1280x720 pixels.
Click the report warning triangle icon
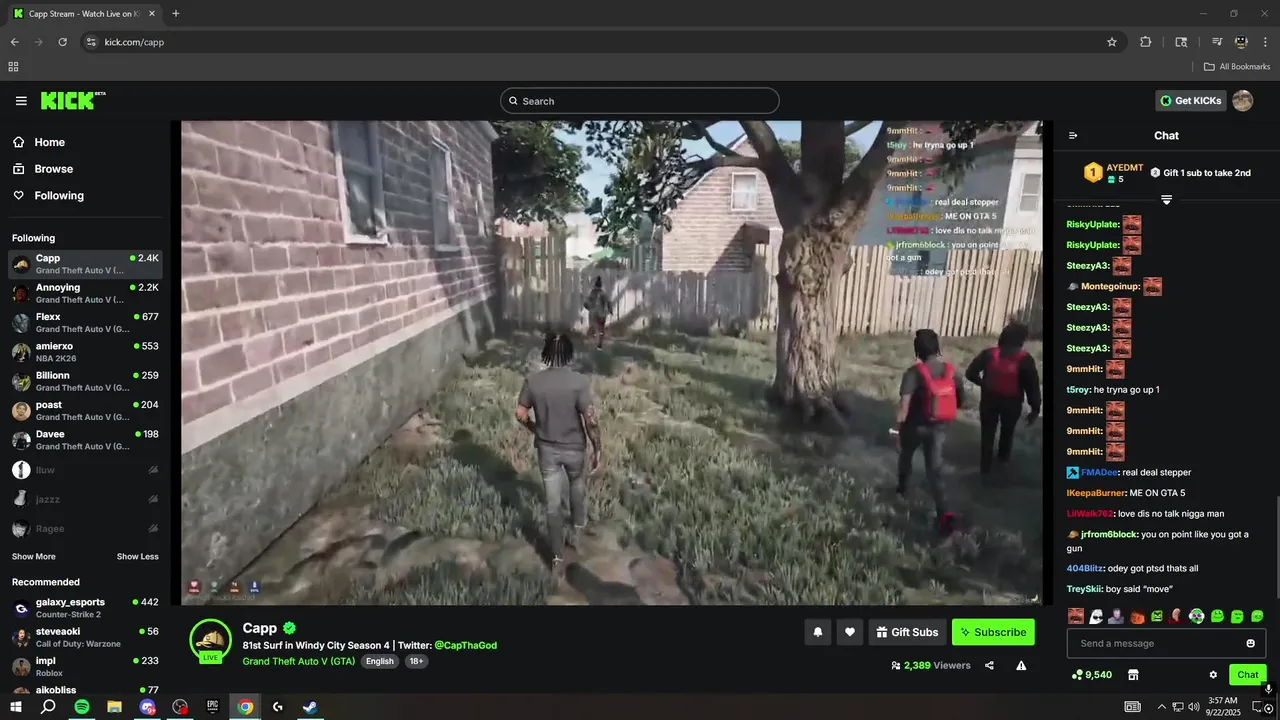coord(1021,665)
